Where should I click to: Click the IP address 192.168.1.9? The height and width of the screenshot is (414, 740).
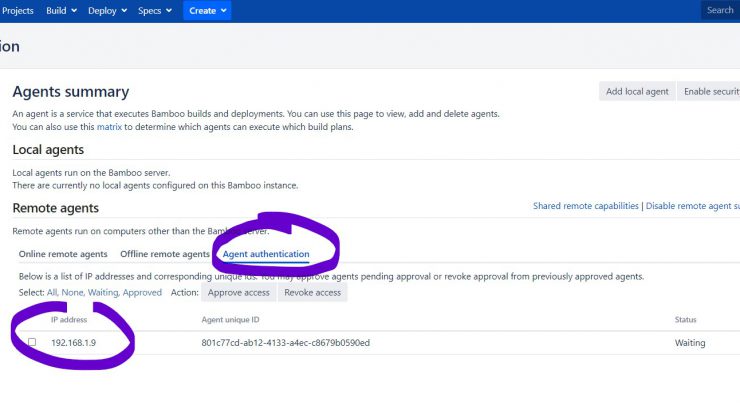pyautogui.click(x=74, y=343)
